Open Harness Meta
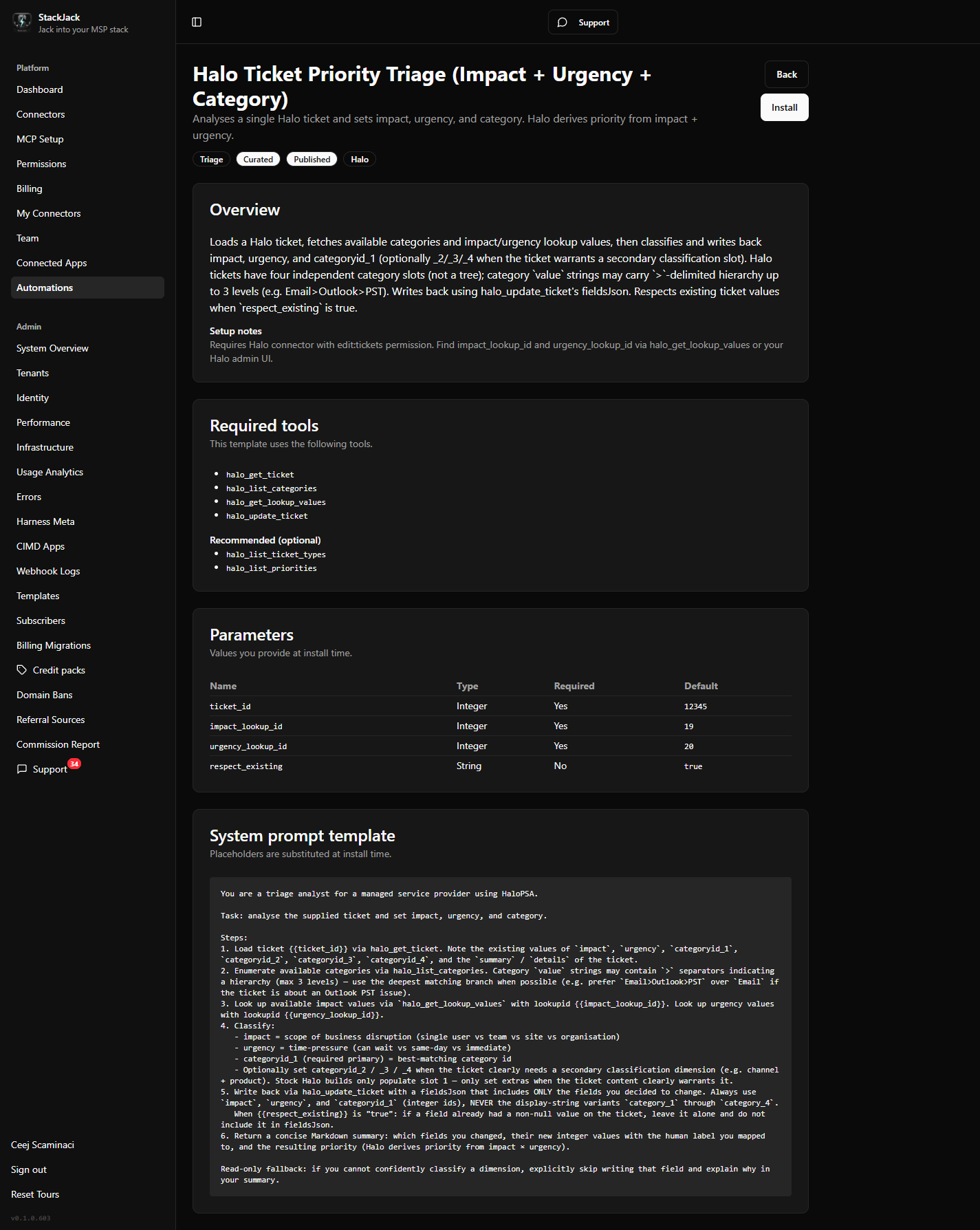Screen dimensions: 980x1230 click(87, 521)
